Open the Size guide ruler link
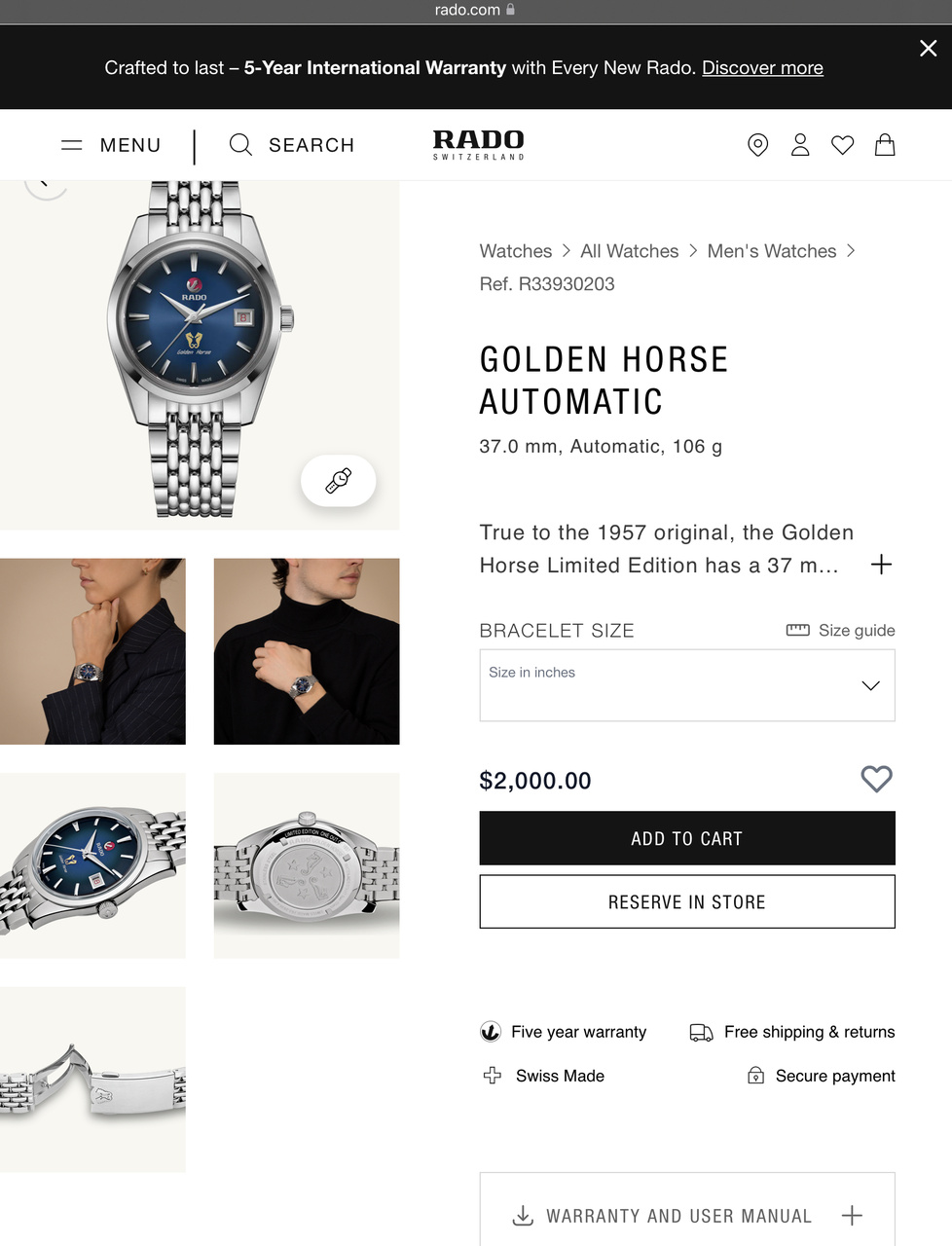952x1246 pixels. coord(841,630)
